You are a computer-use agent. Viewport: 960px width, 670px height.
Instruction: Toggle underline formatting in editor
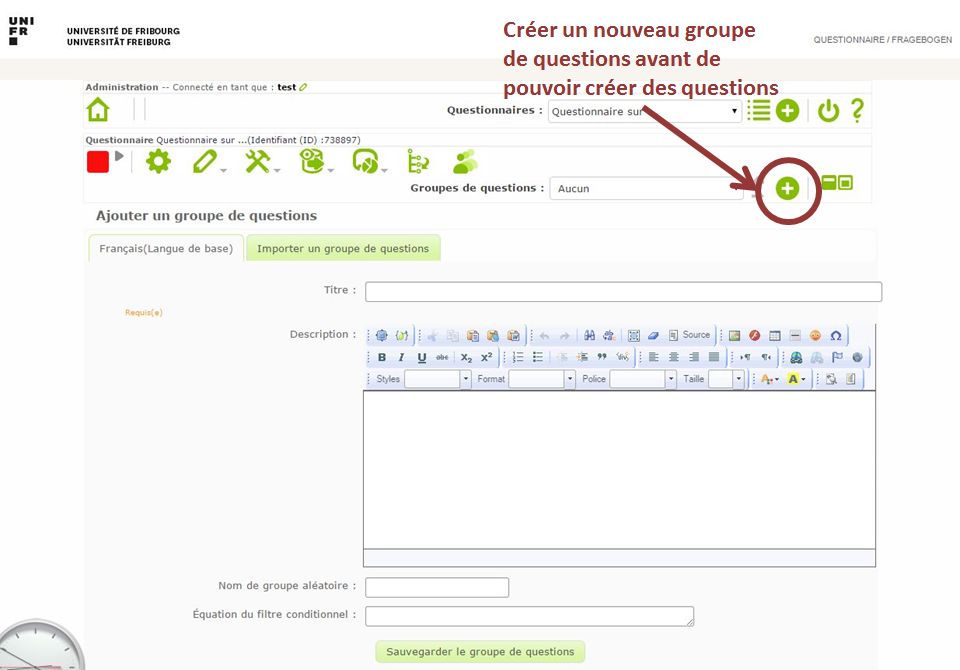421,357
